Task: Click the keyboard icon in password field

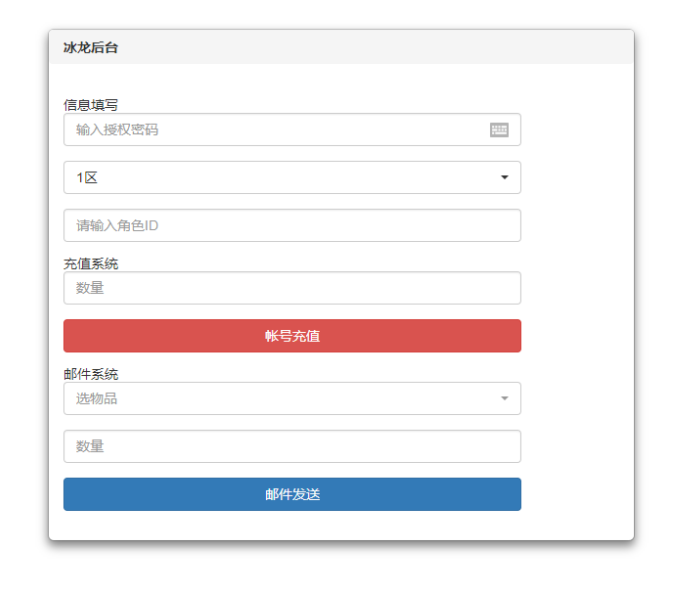Action: point(499,130)
